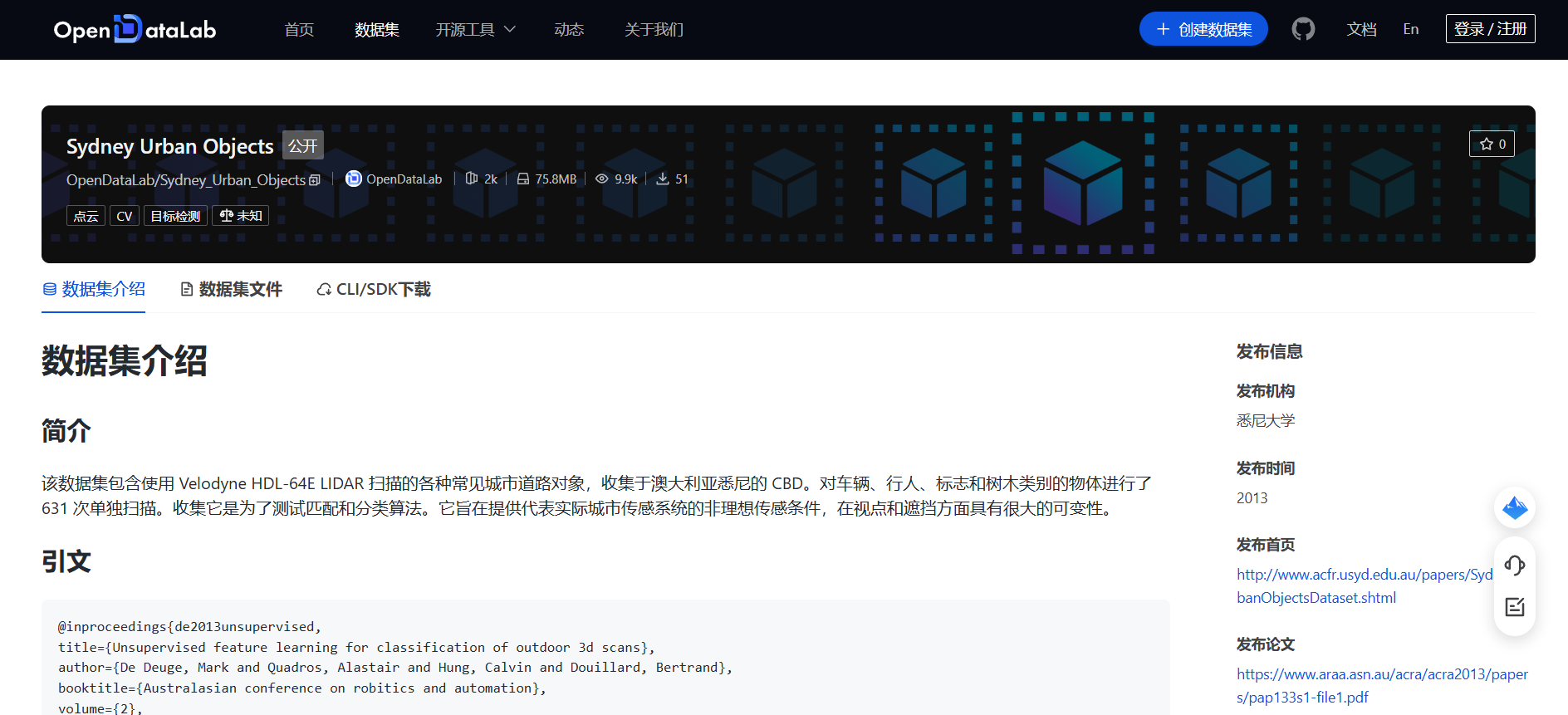
Task: Open 文档 link in header
Action: (x=1362, y=29)
